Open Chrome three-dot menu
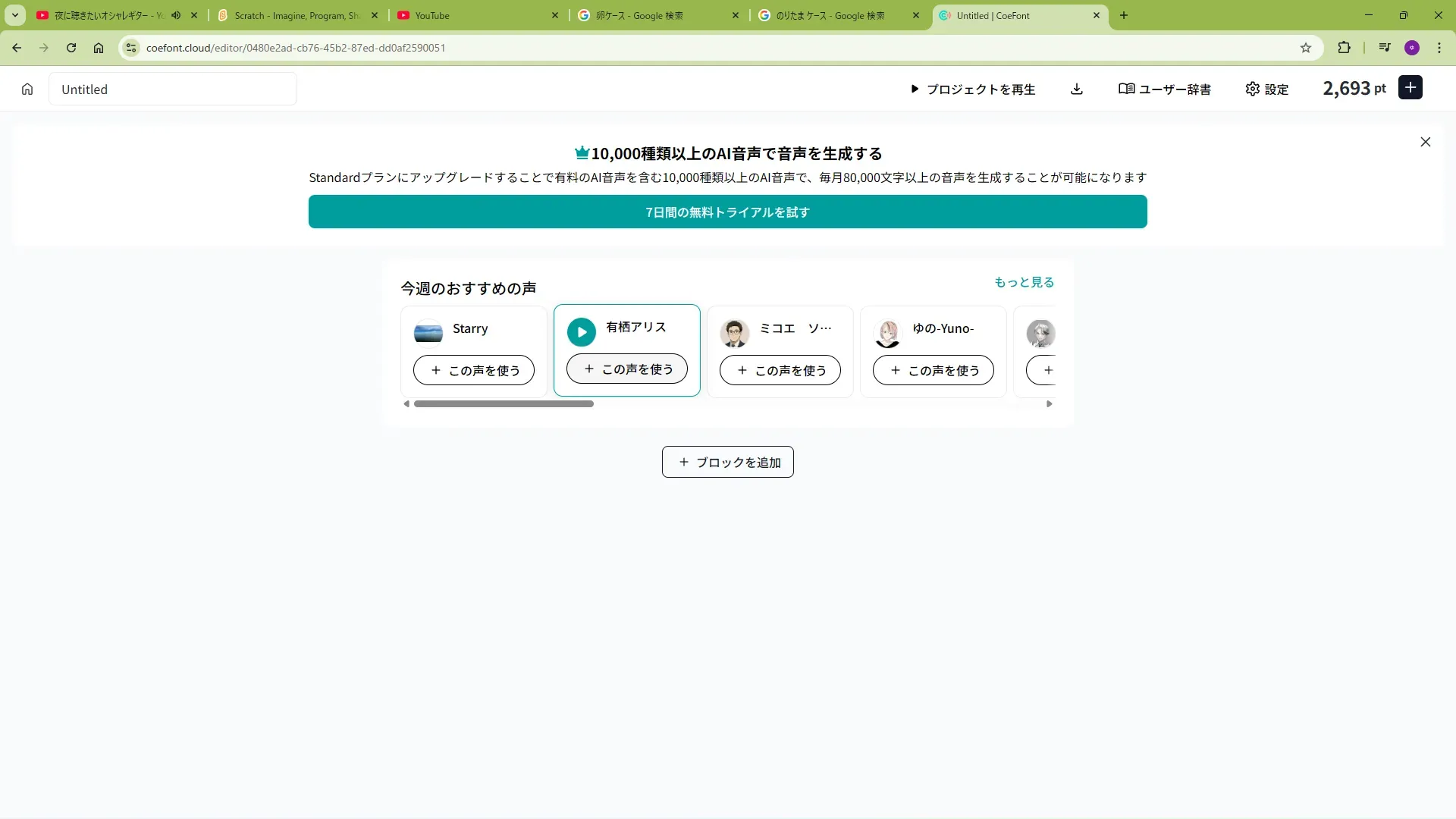This screenshot has height=819, width=1456. coord(1439,48)
